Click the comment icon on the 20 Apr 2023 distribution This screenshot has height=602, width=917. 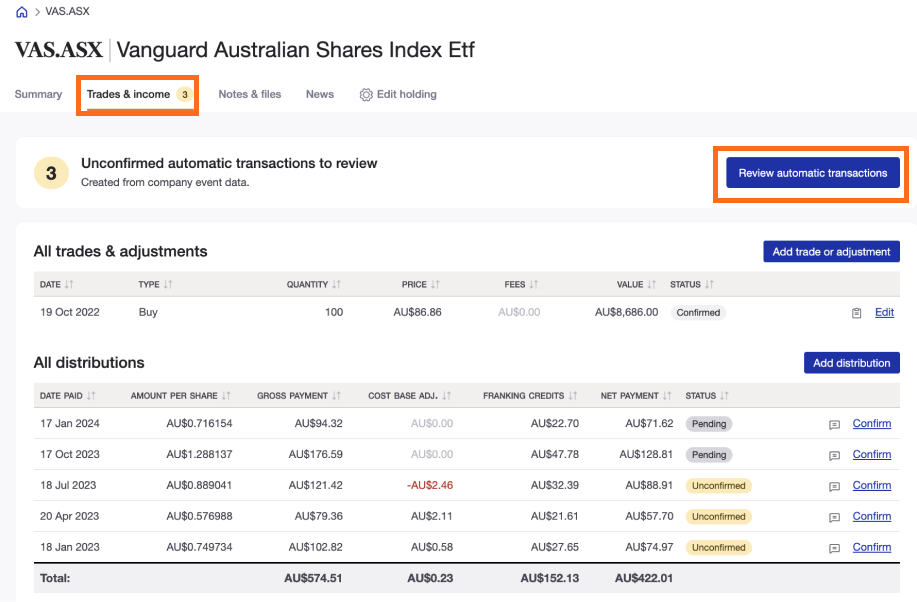[833, 516]
